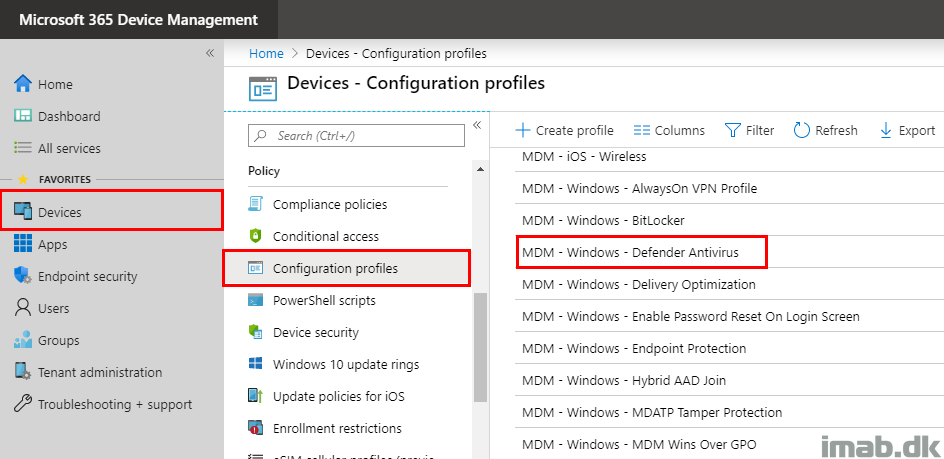The image size is (944, 459).
Task: Click the Devices label in favorites
Action: [60, 212]
